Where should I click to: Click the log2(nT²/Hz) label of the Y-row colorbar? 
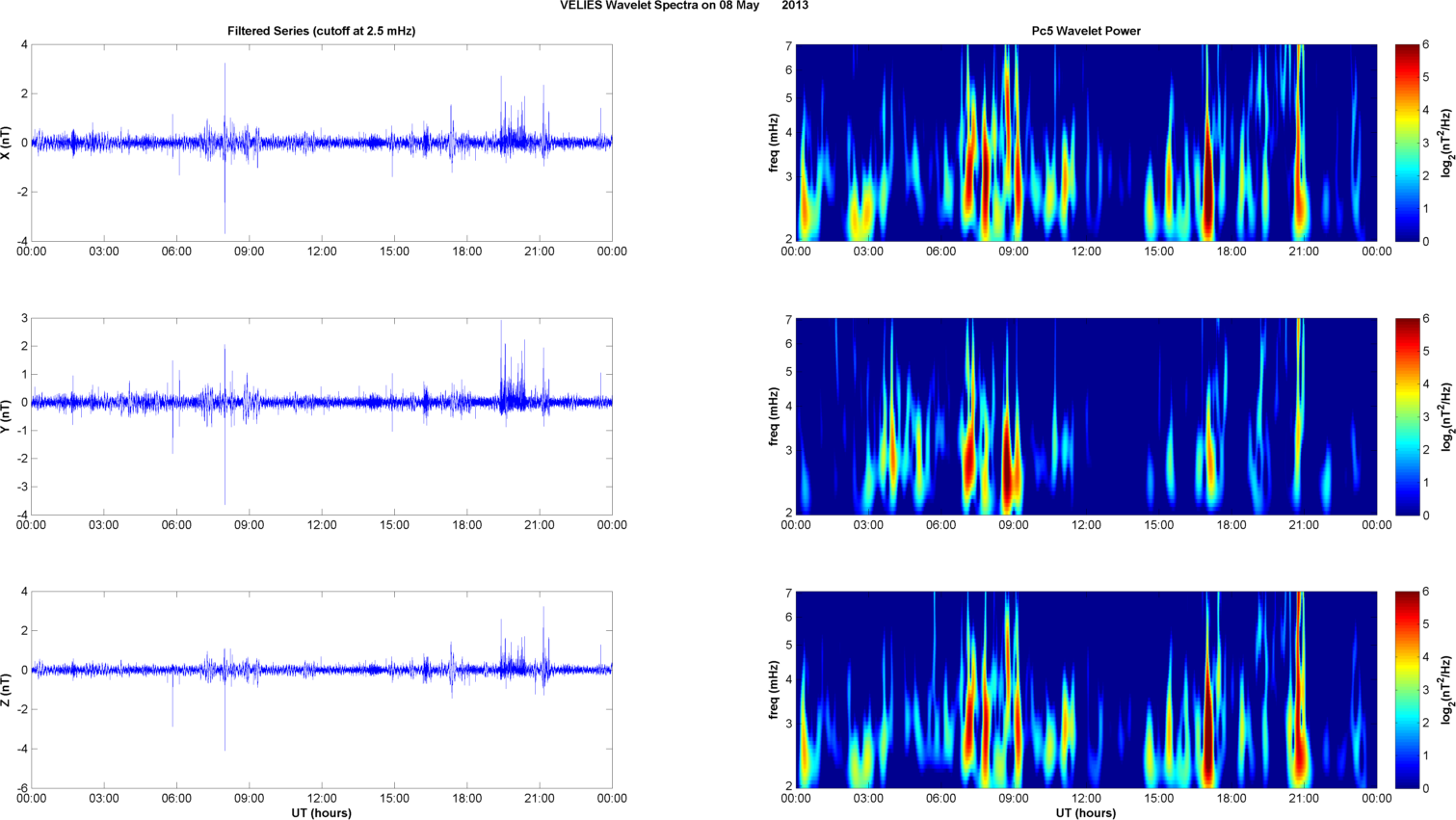[1446, 416]
